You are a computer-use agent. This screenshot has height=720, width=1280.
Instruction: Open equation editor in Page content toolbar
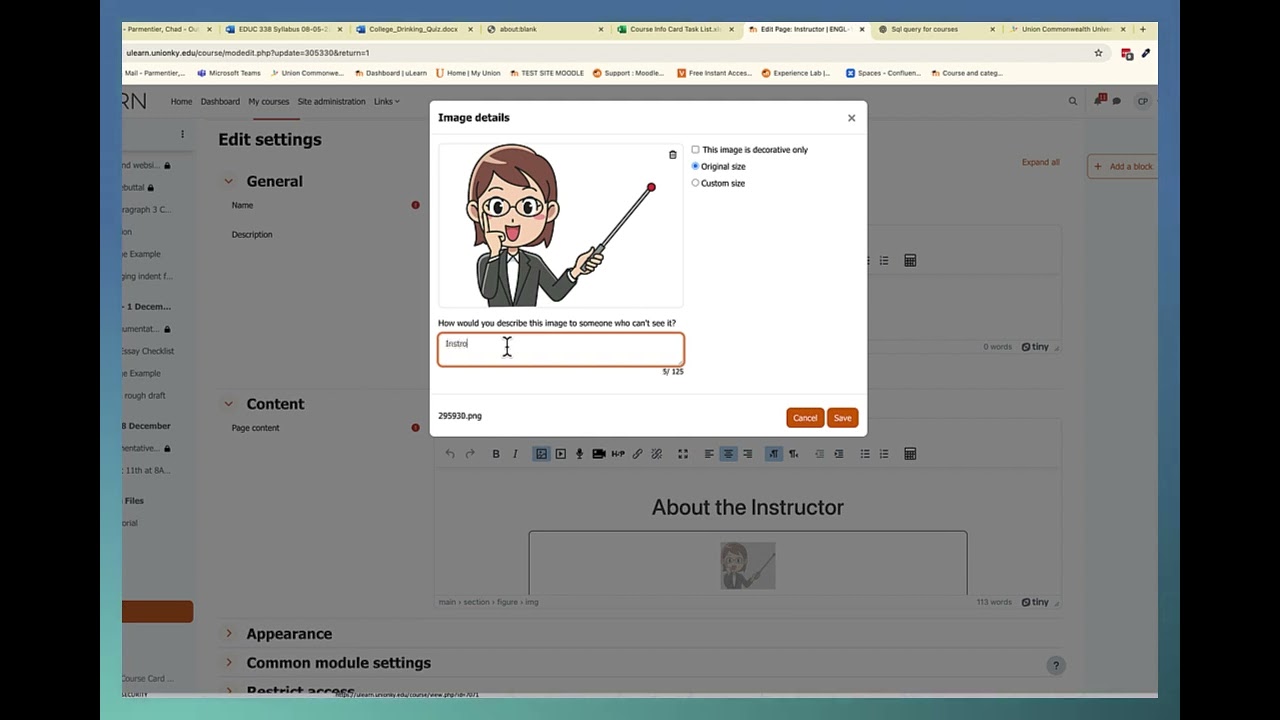tap(910, 454)
